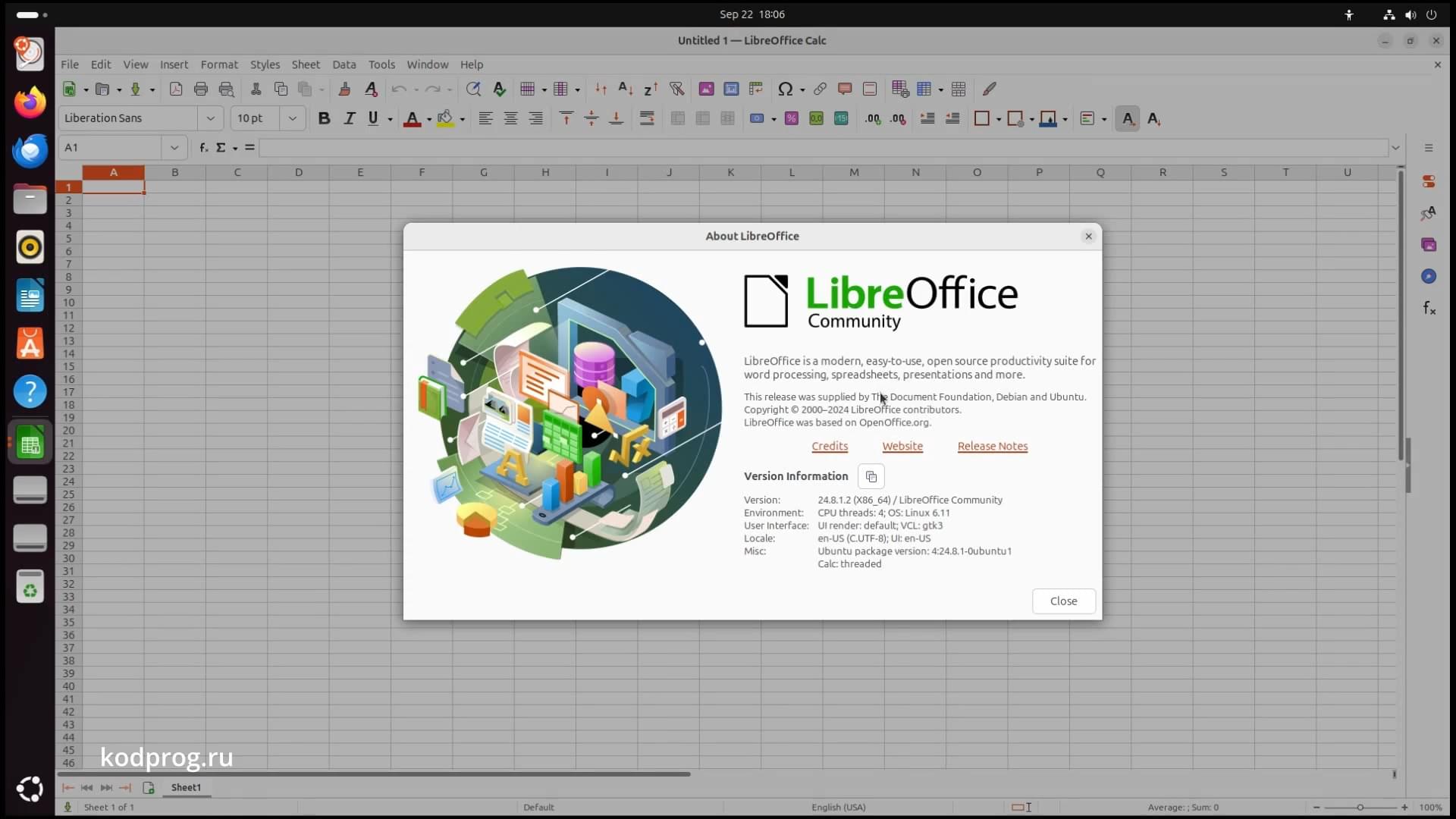Open the Help menu
Image resolution: width=1456 pixels, height=819 pixels.
click(x=471, y=64)
